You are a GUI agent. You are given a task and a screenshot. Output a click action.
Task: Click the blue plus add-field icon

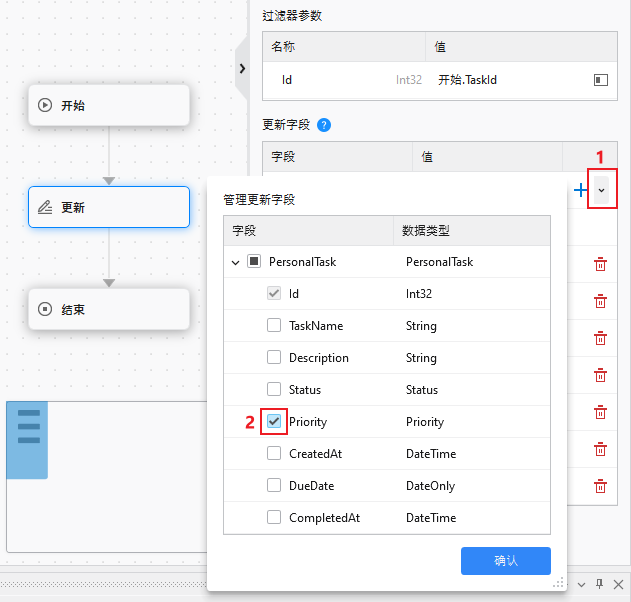tap(582, 190)
